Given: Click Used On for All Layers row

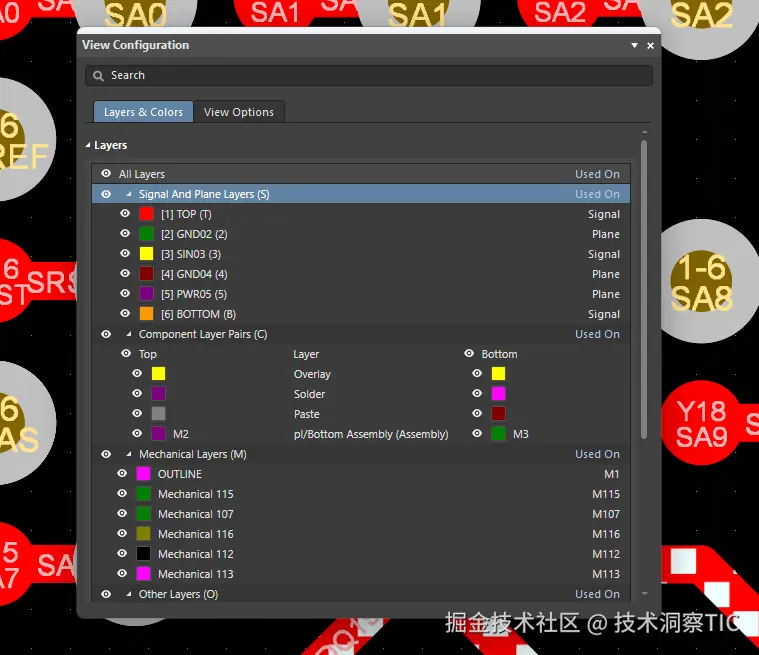Looking at the screenshot, I should pos(597,174).
